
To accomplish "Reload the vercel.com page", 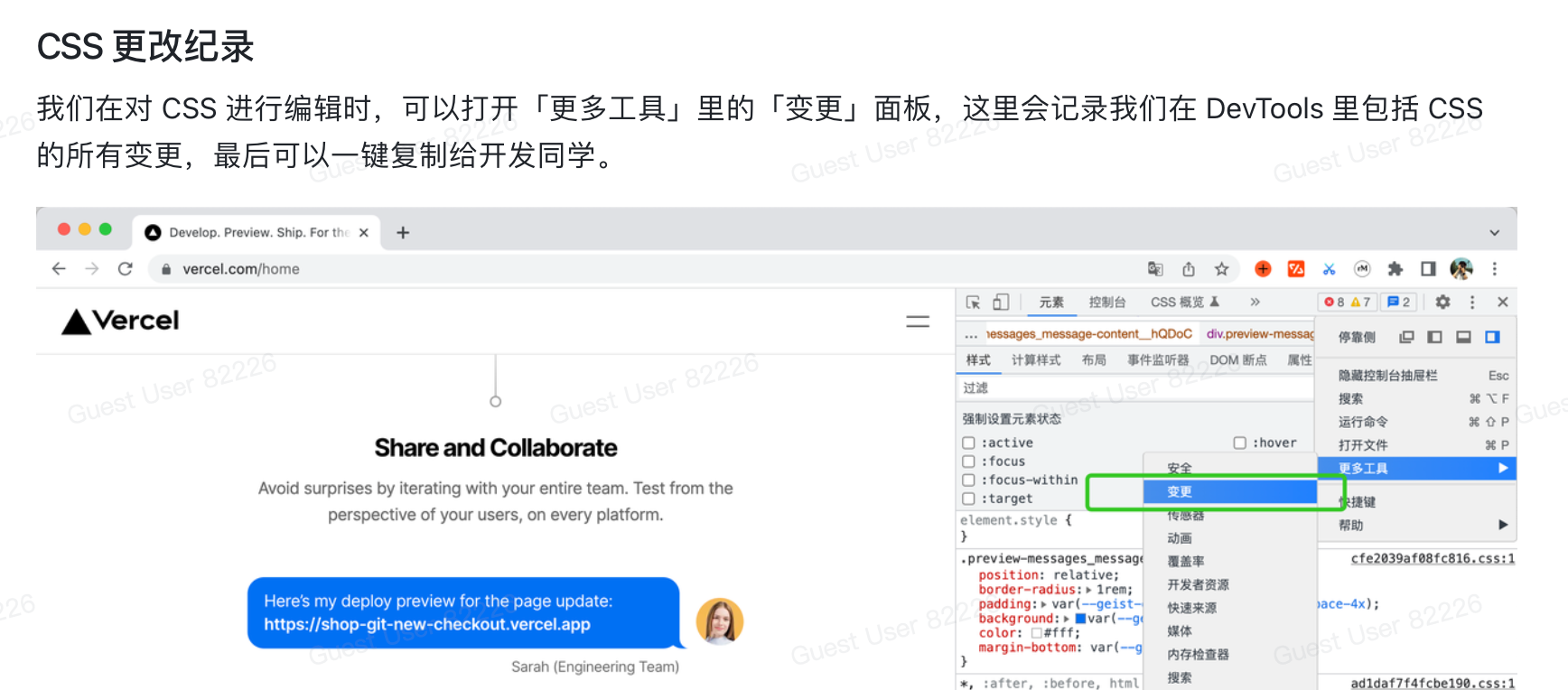I will (126, 268).
